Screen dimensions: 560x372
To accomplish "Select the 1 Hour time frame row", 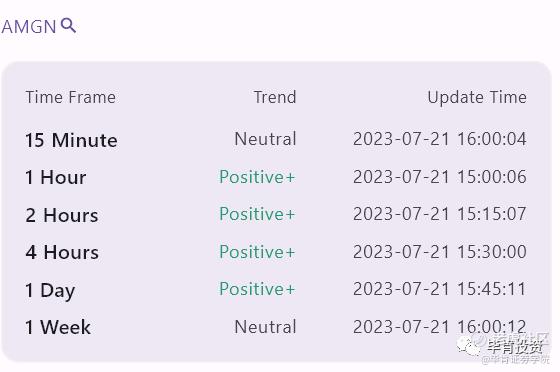I will point(276,177).
